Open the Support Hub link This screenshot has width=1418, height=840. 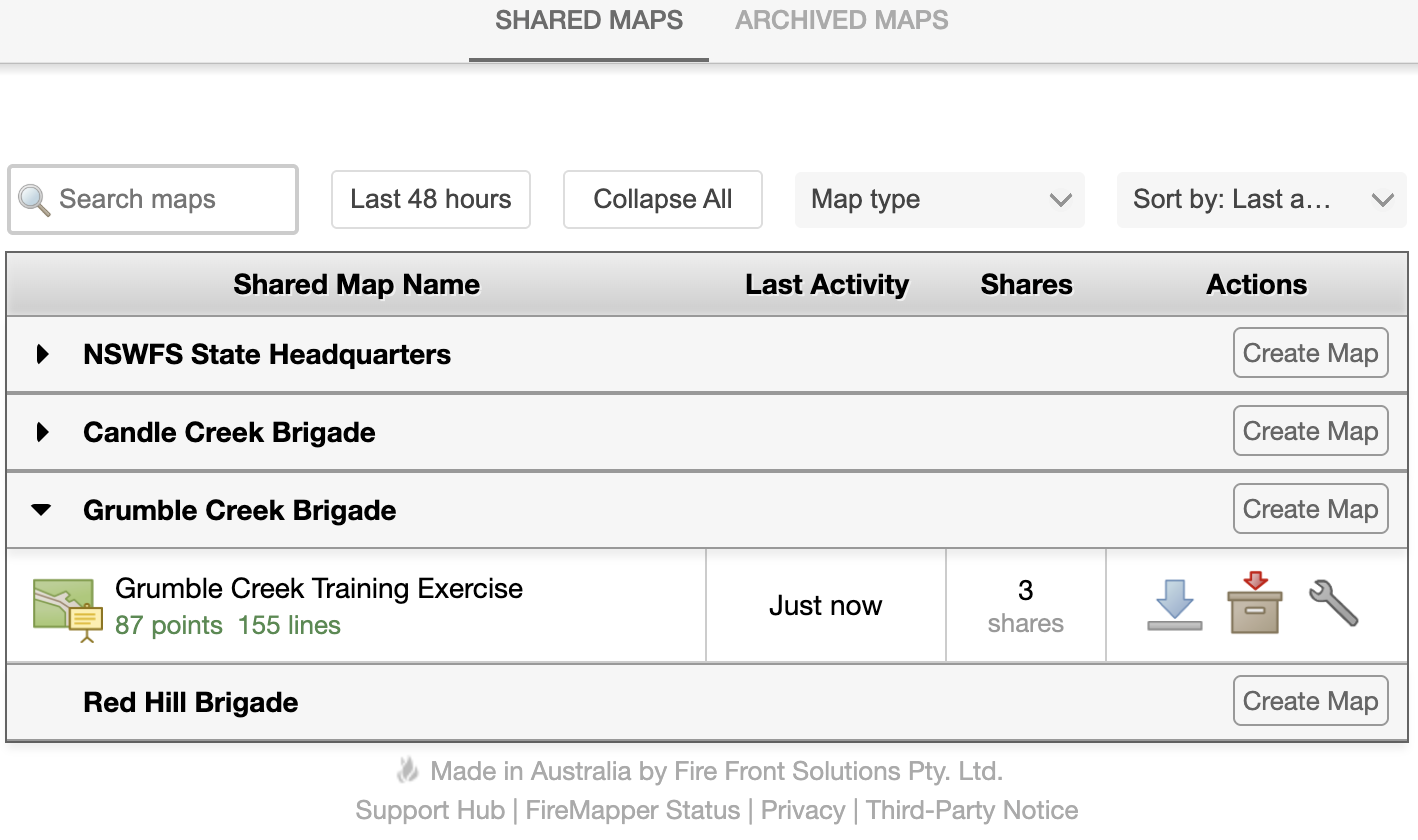tap(430, 810)
